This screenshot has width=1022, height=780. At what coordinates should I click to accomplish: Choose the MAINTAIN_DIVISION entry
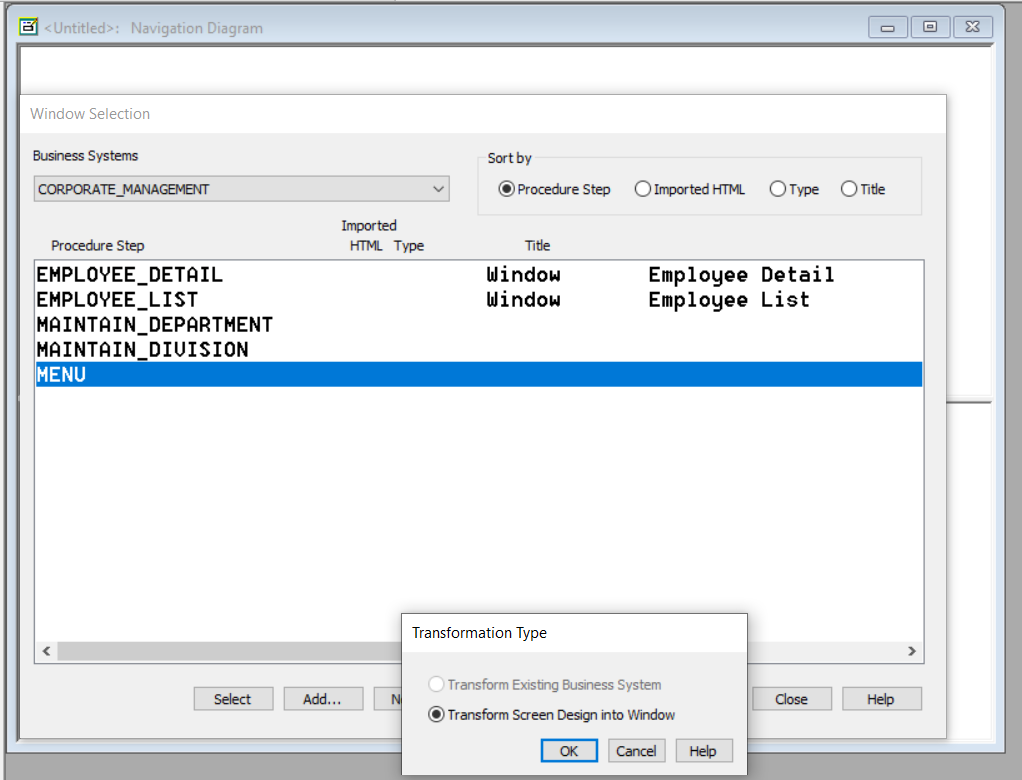point(142,350)
